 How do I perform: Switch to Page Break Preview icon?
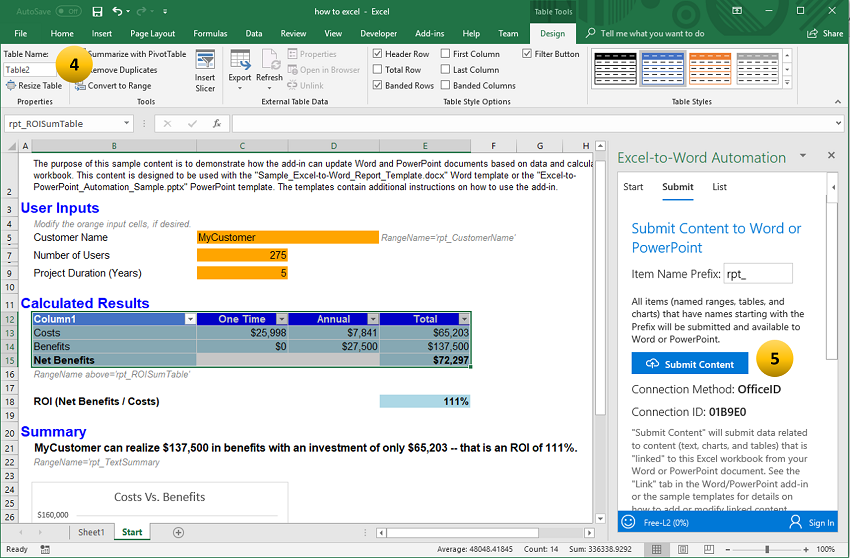coord(709,549)
